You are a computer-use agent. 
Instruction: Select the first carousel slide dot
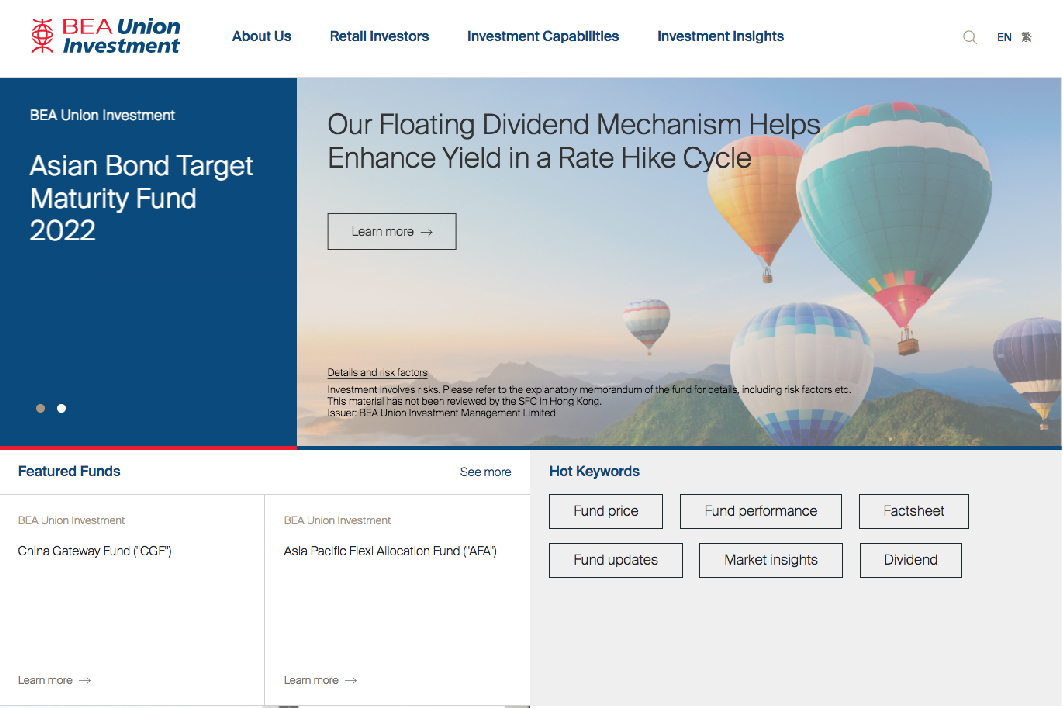(41, 408)
